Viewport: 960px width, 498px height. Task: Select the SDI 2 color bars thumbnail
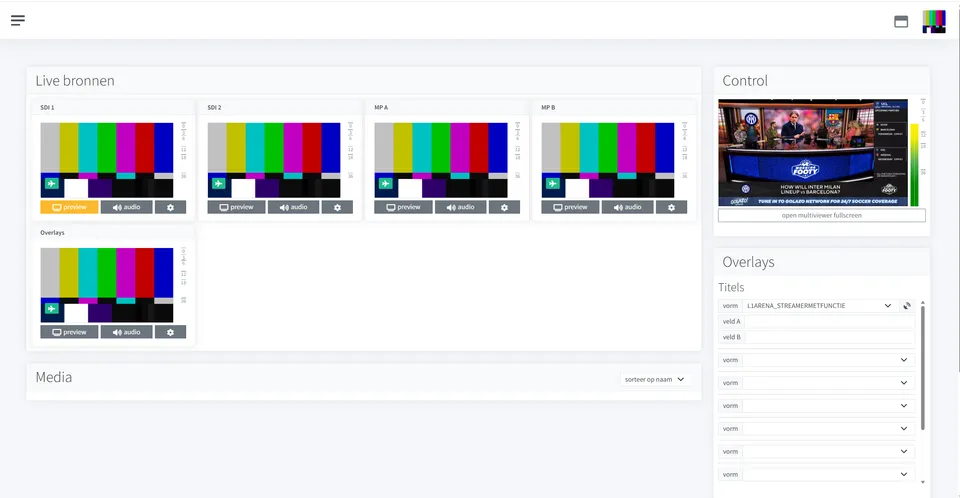274,160
